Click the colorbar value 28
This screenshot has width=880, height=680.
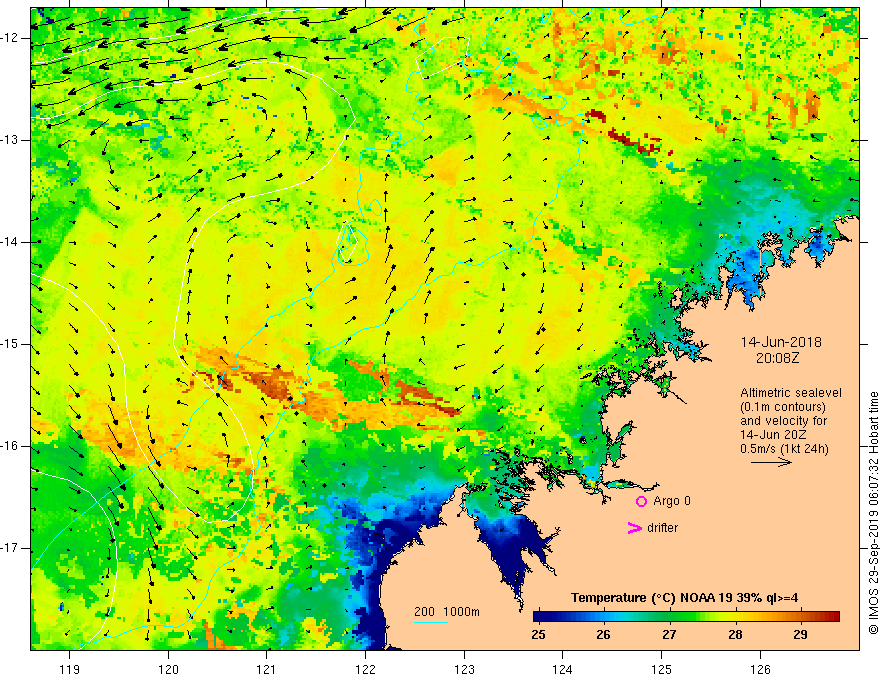[735, 635]
